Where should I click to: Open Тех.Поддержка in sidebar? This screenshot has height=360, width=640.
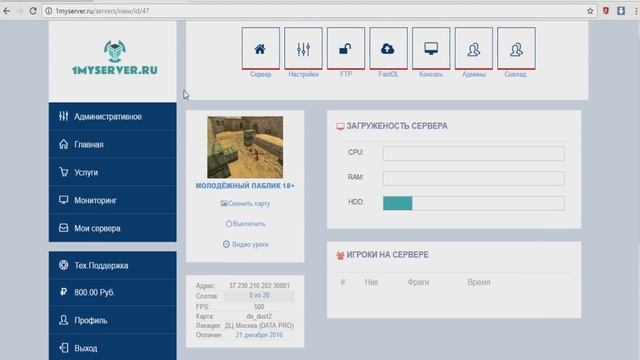(x=113, y=265)
